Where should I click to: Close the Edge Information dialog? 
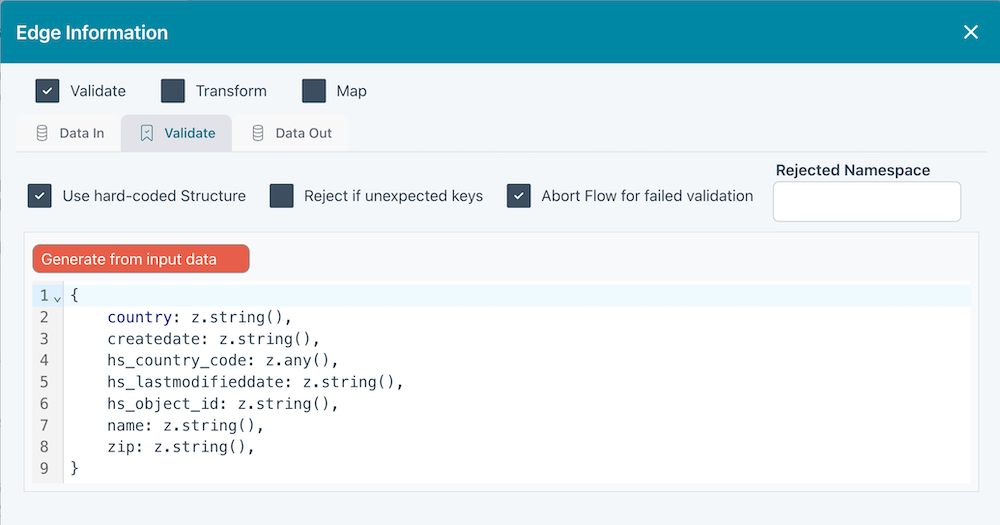(970, 32)
